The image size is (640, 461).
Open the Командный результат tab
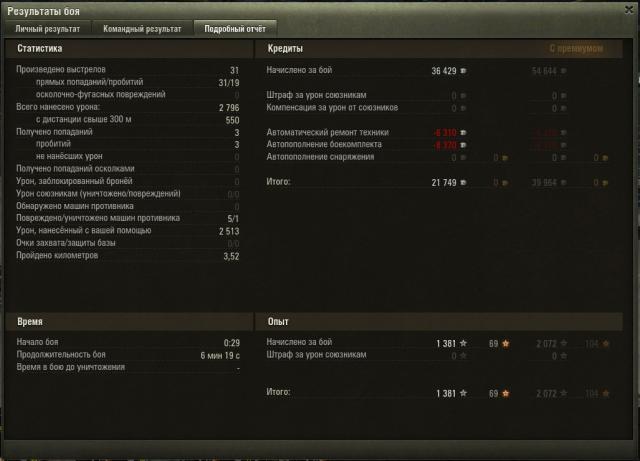(142, 29)
